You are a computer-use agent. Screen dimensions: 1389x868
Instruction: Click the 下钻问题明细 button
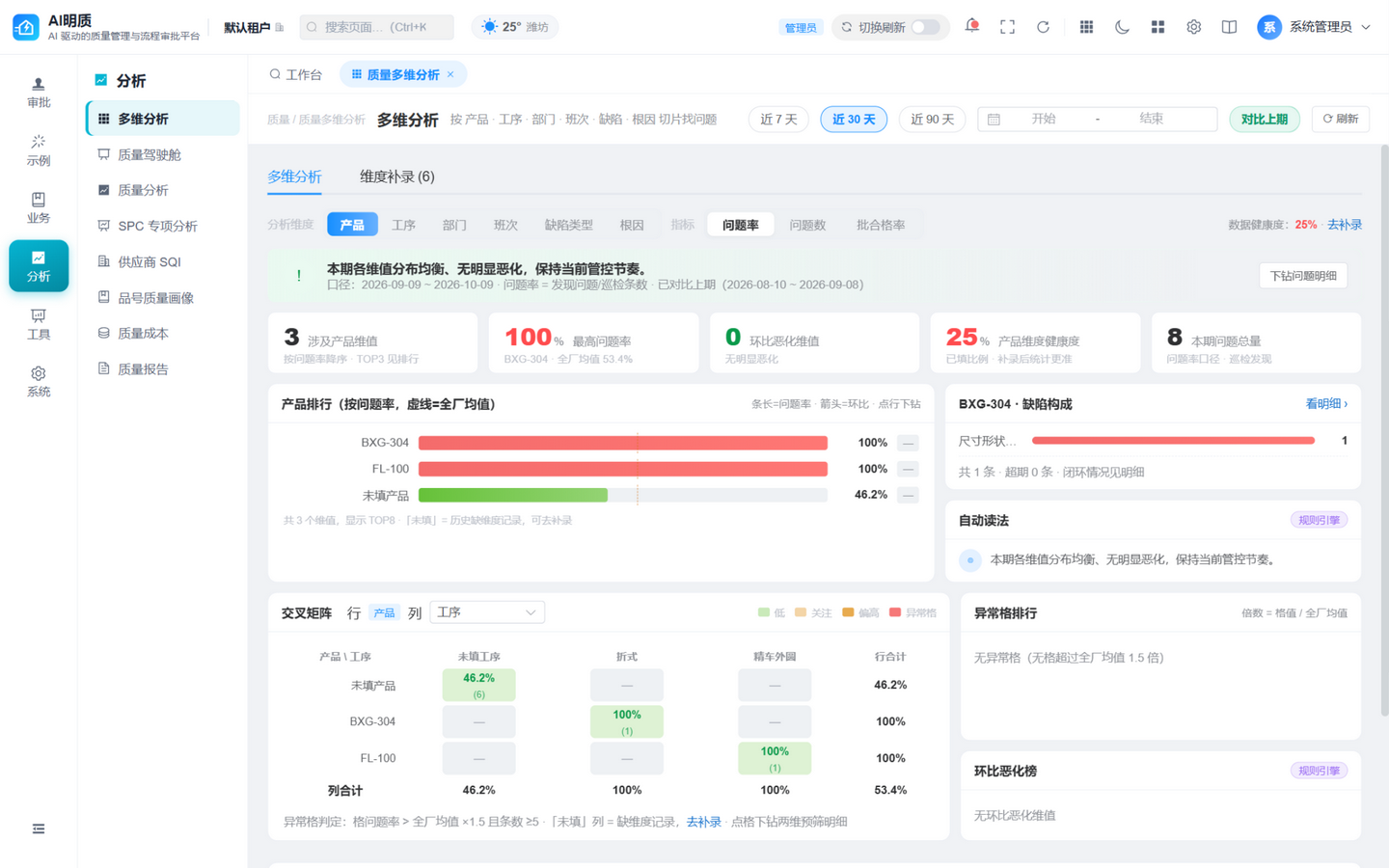coord(1303,276)
